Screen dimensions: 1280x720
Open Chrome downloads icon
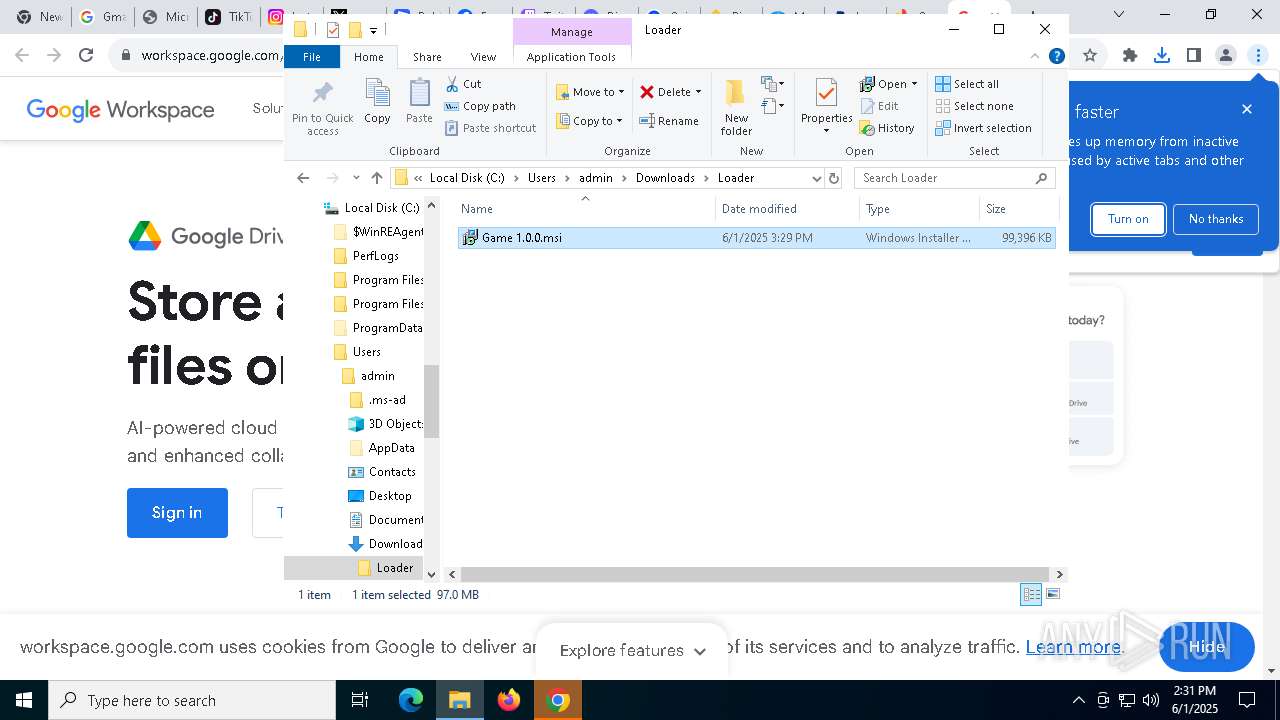pyautogui.click(x=1162, y=56)
